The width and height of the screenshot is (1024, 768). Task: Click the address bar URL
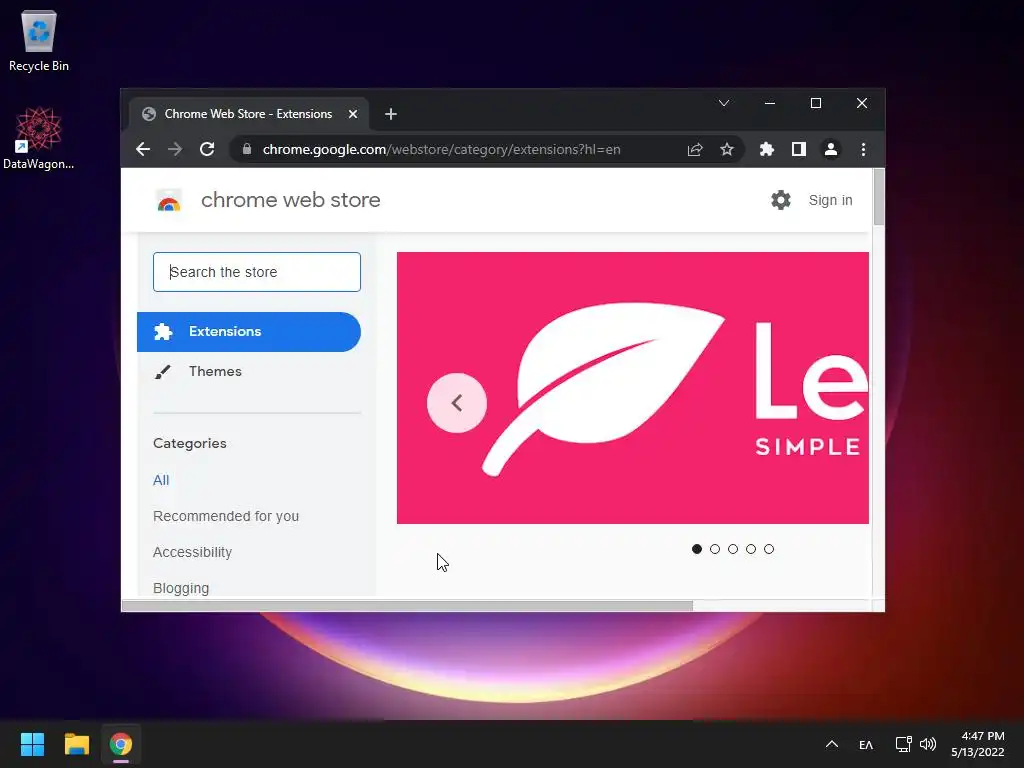point(441,150)
